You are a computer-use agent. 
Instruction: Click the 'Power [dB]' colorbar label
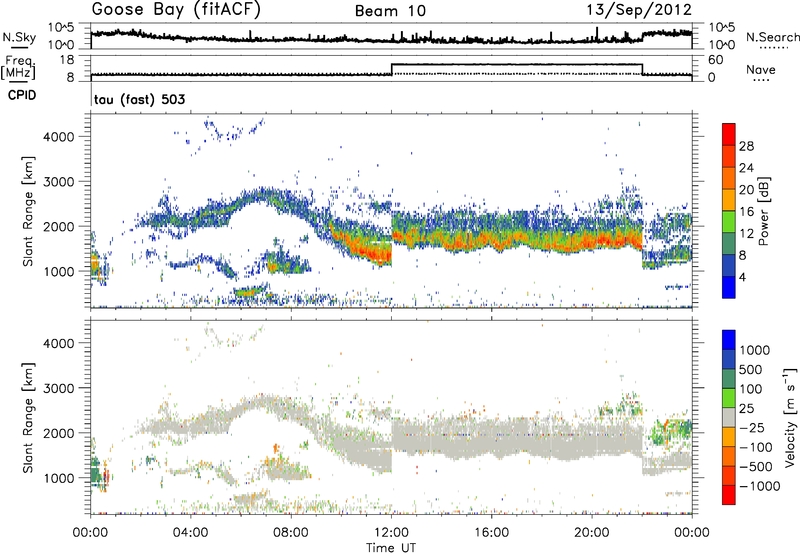(763, 211)
